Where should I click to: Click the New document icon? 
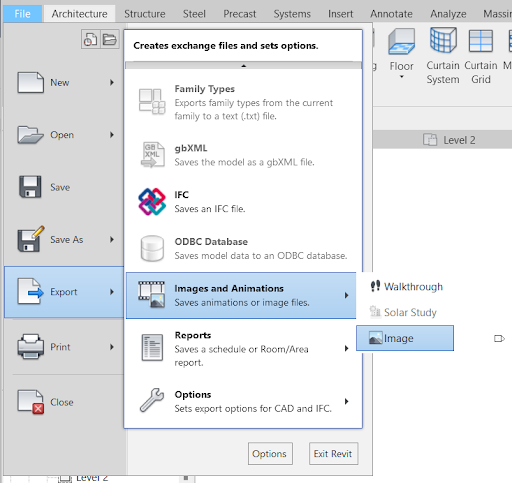30,82
